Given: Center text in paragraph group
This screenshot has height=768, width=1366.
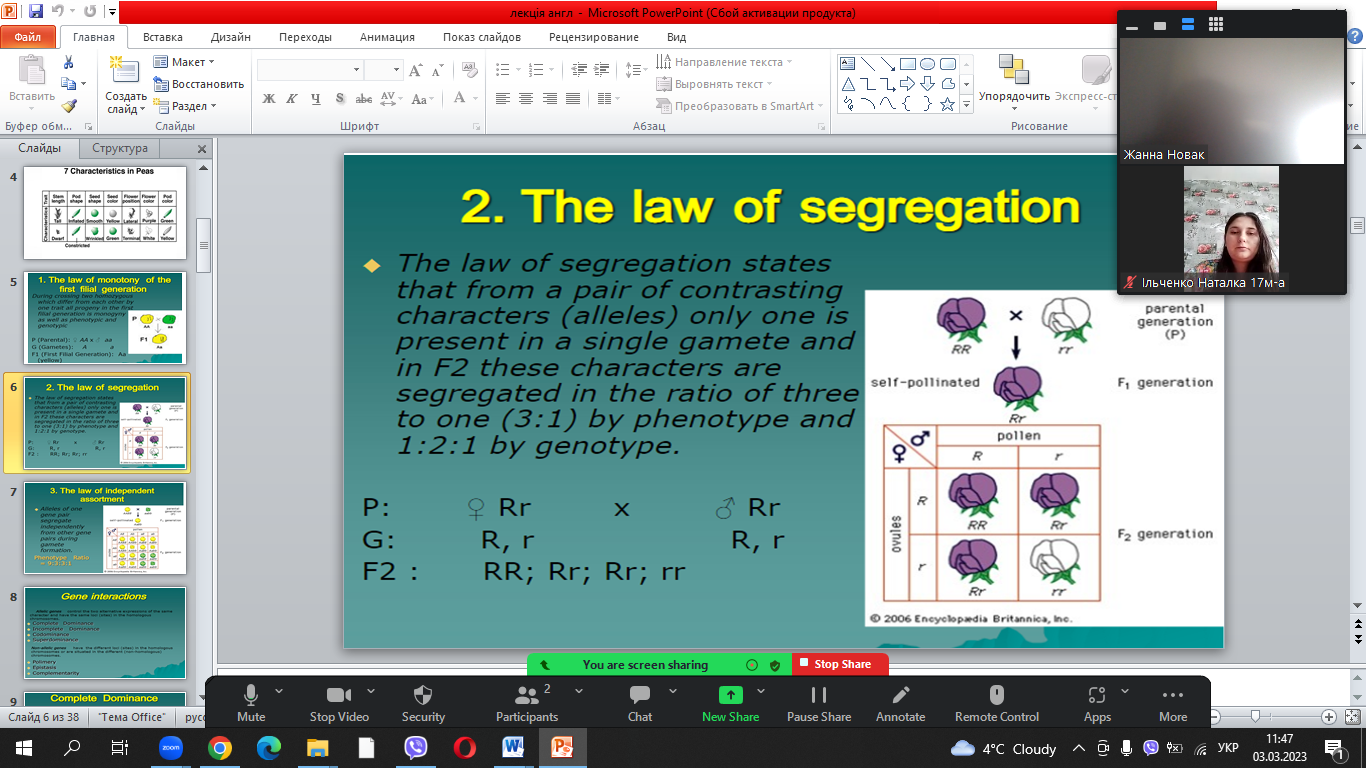Looking at the screenshot, I should point(525,98).
